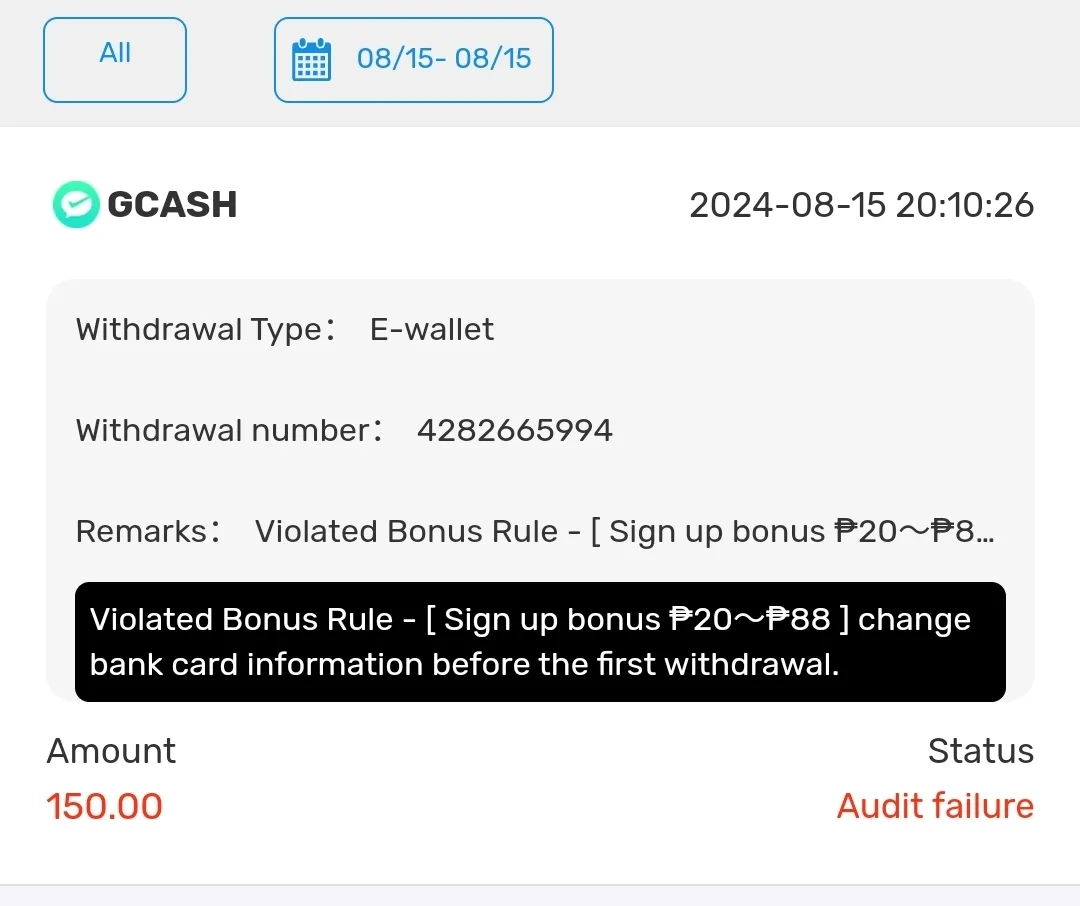The image size is (1080, 906).
Task: Open the calendar date picker icon
Action: pos(311,60)
